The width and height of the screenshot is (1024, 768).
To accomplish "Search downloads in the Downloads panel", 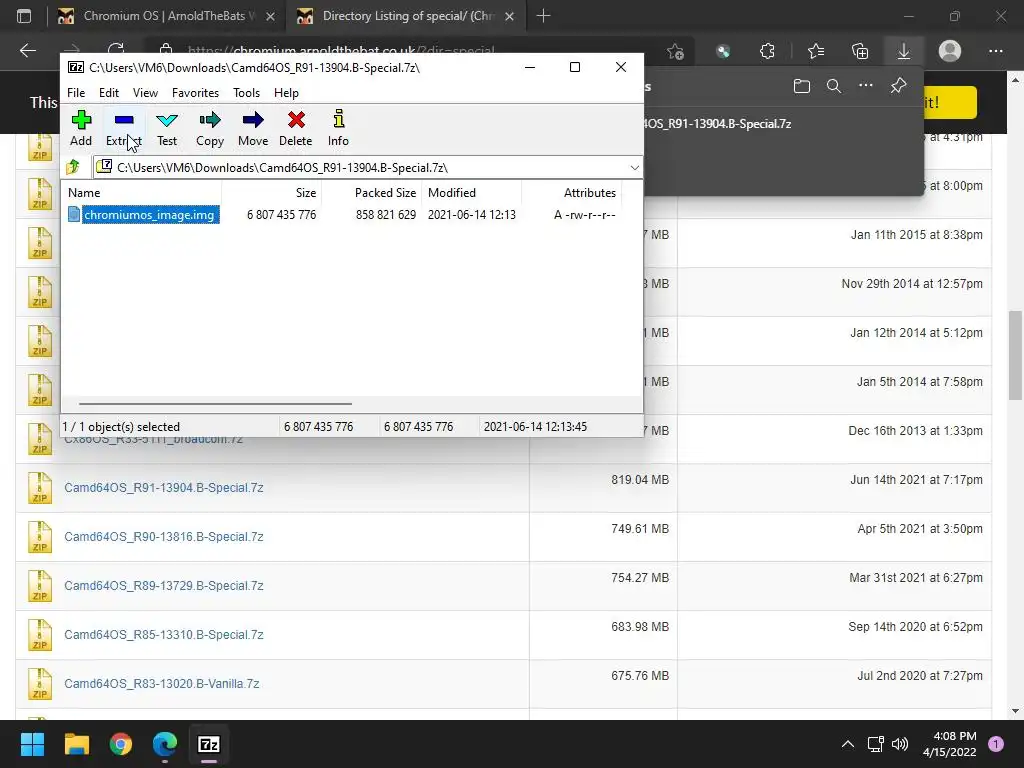I will 834,86.
